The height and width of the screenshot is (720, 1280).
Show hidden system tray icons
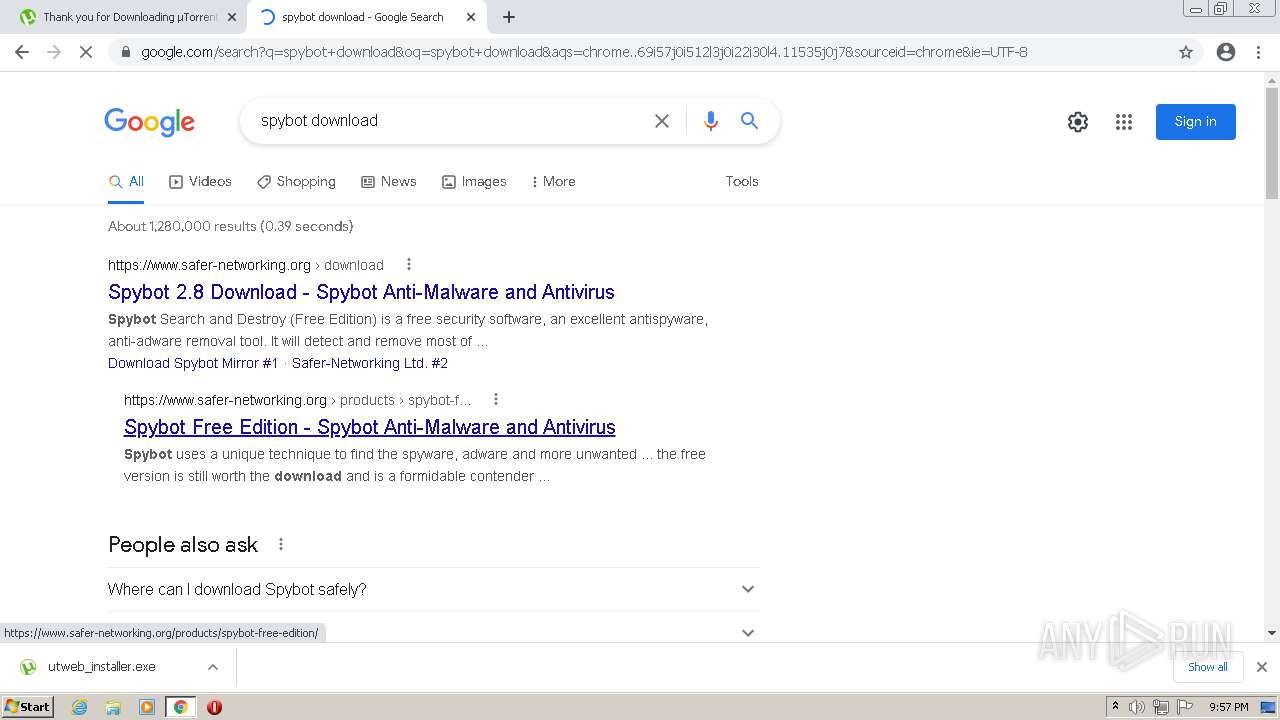click(1115, 707)
